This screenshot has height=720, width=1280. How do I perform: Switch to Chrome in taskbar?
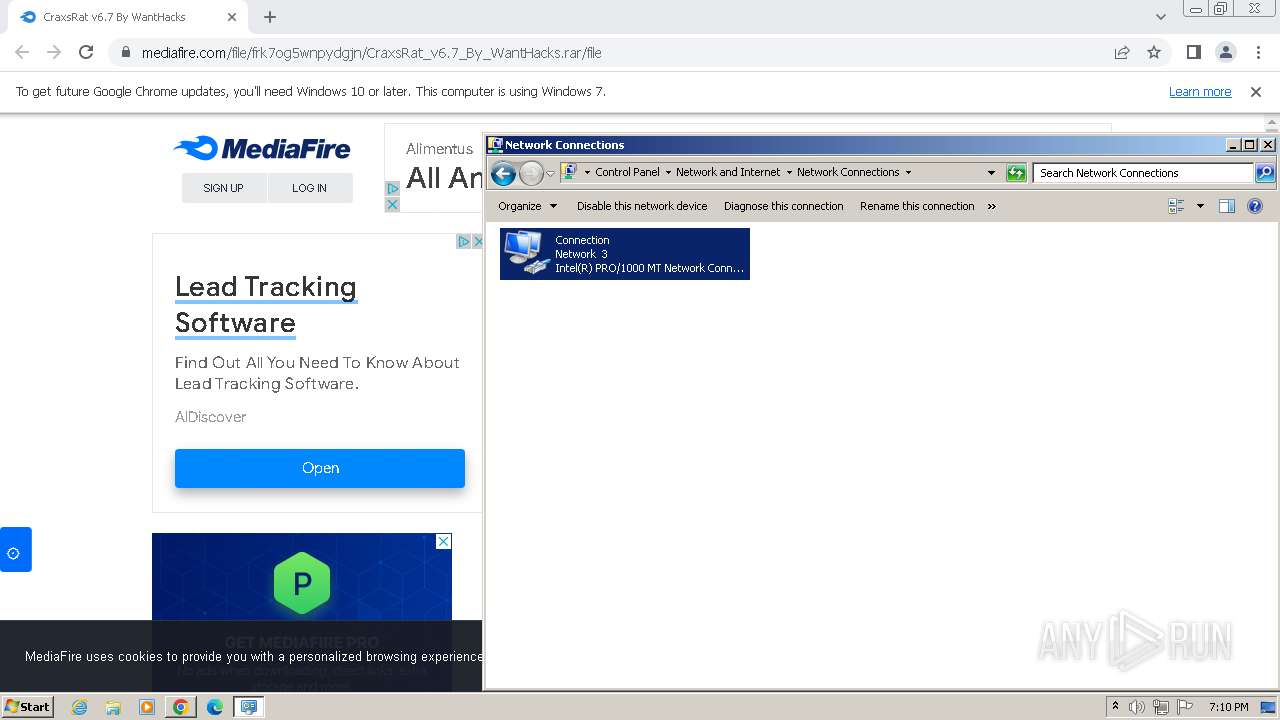tap(181, 707)
